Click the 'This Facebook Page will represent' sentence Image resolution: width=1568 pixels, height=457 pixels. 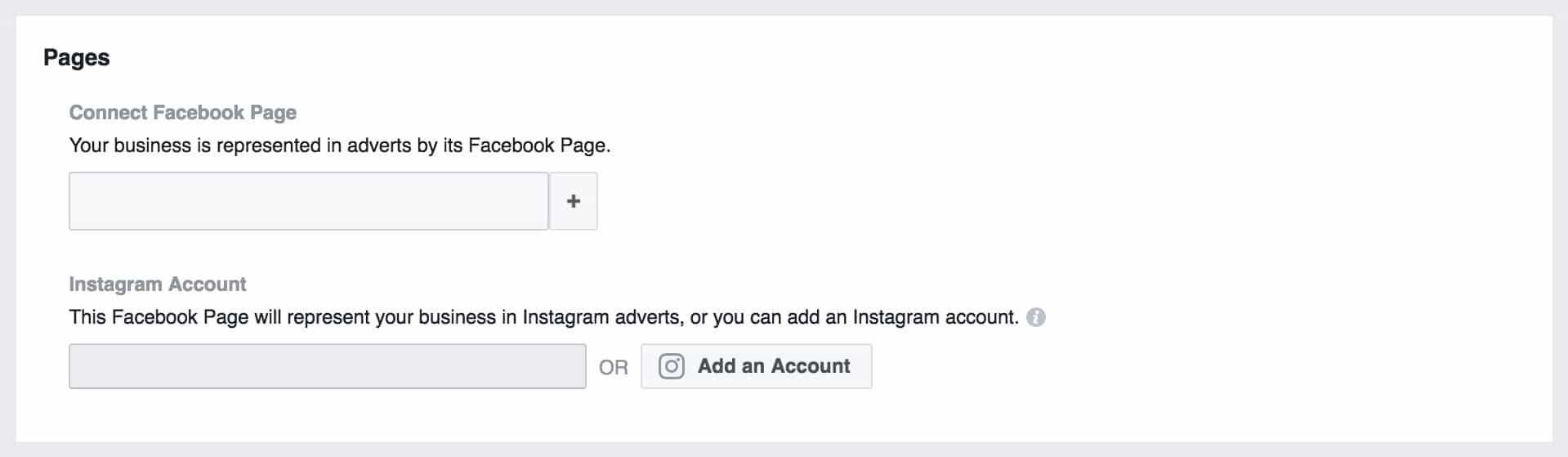pyautogui.click(x=544, y=317)
